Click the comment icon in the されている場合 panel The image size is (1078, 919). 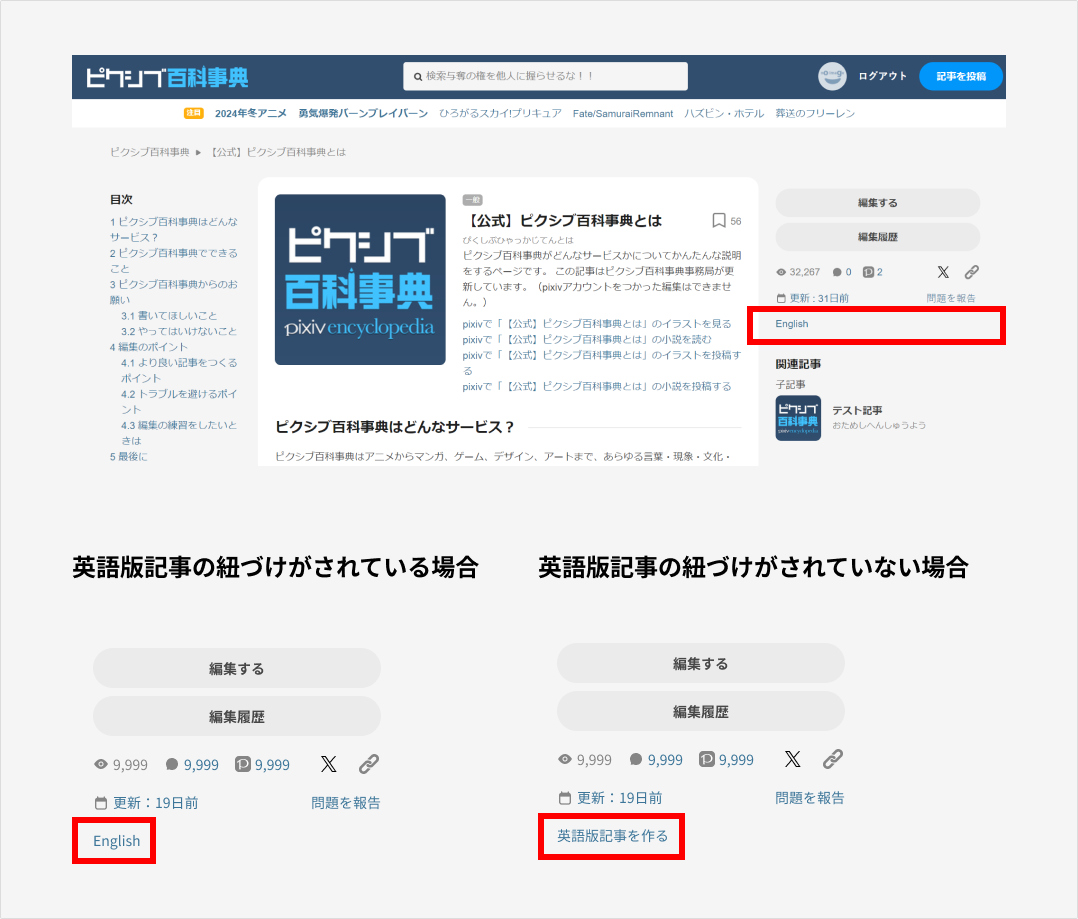point(172,764)
